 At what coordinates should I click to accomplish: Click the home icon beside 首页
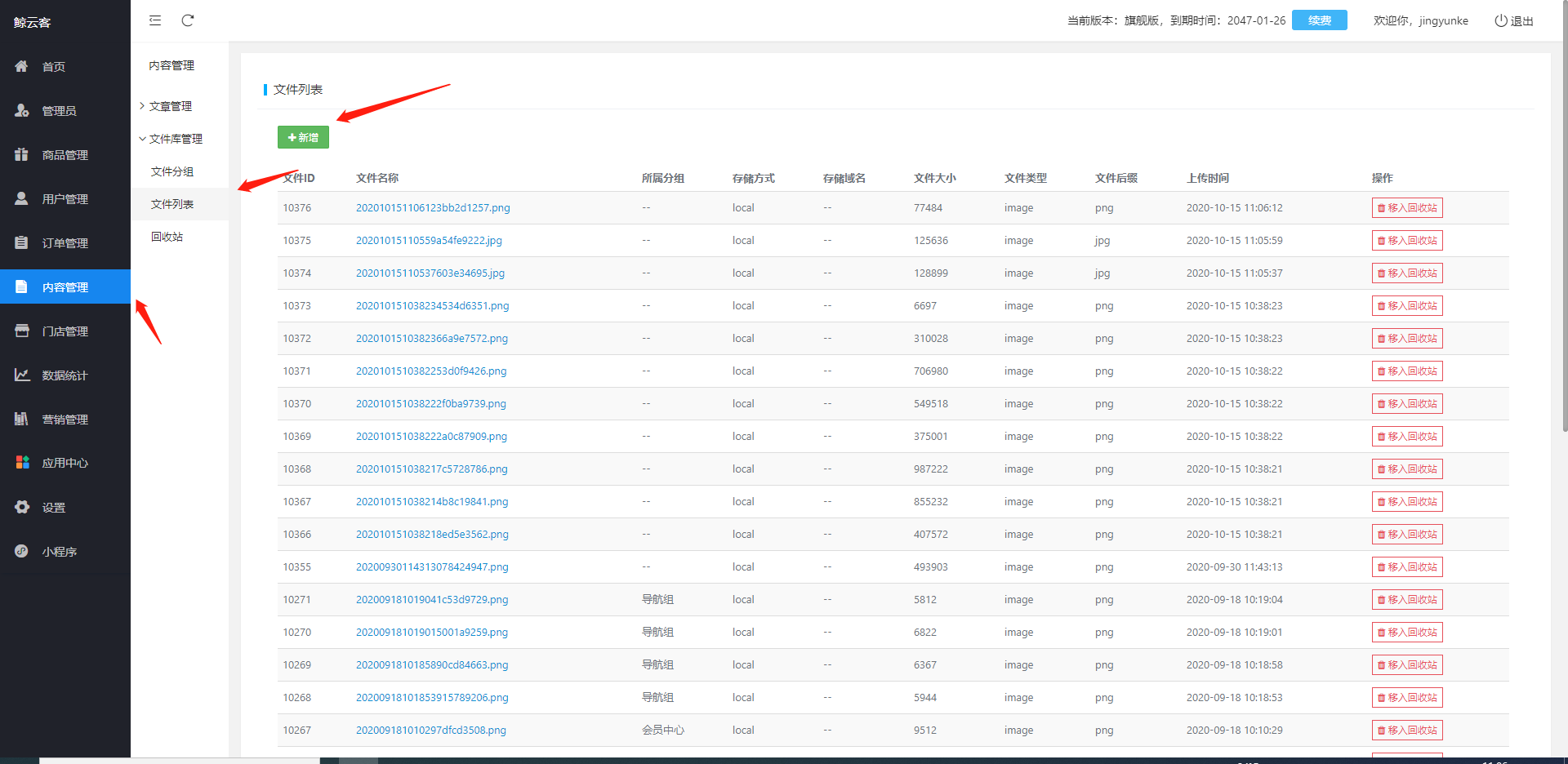pos(21,66)
